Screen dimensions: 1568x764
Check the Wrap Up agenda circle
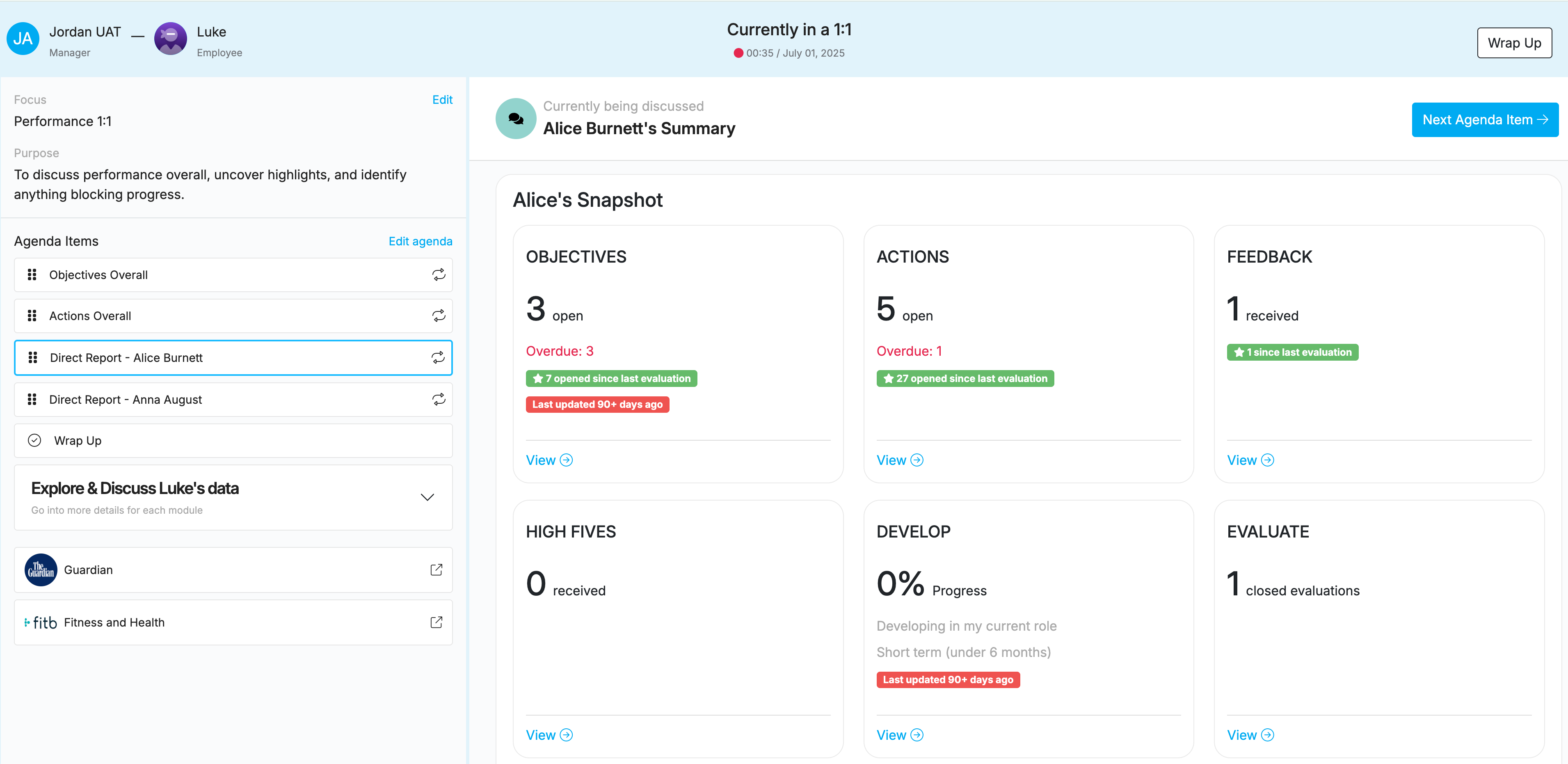pyautogui.click(x=35, y=440)
